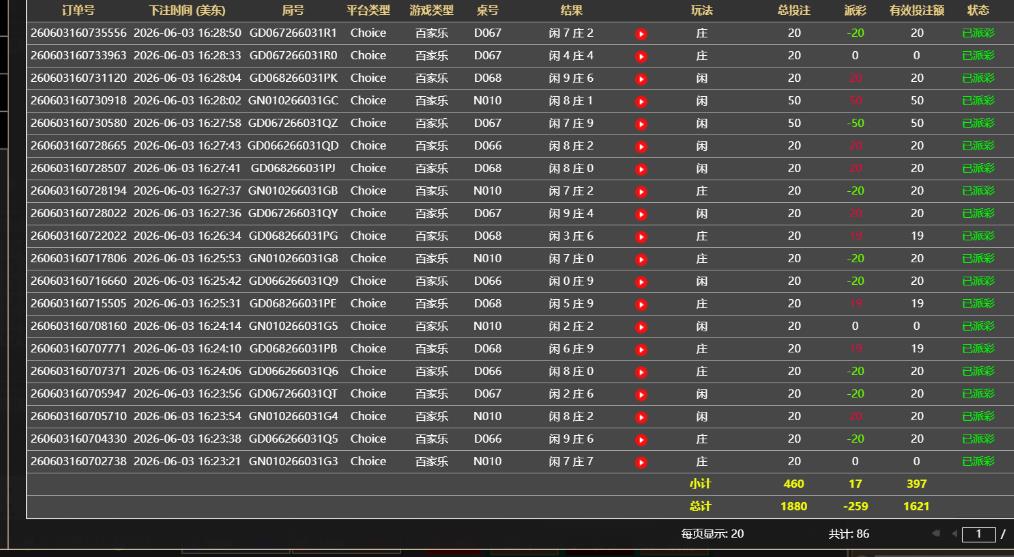Play replay for round GN010266031G5

641,327
